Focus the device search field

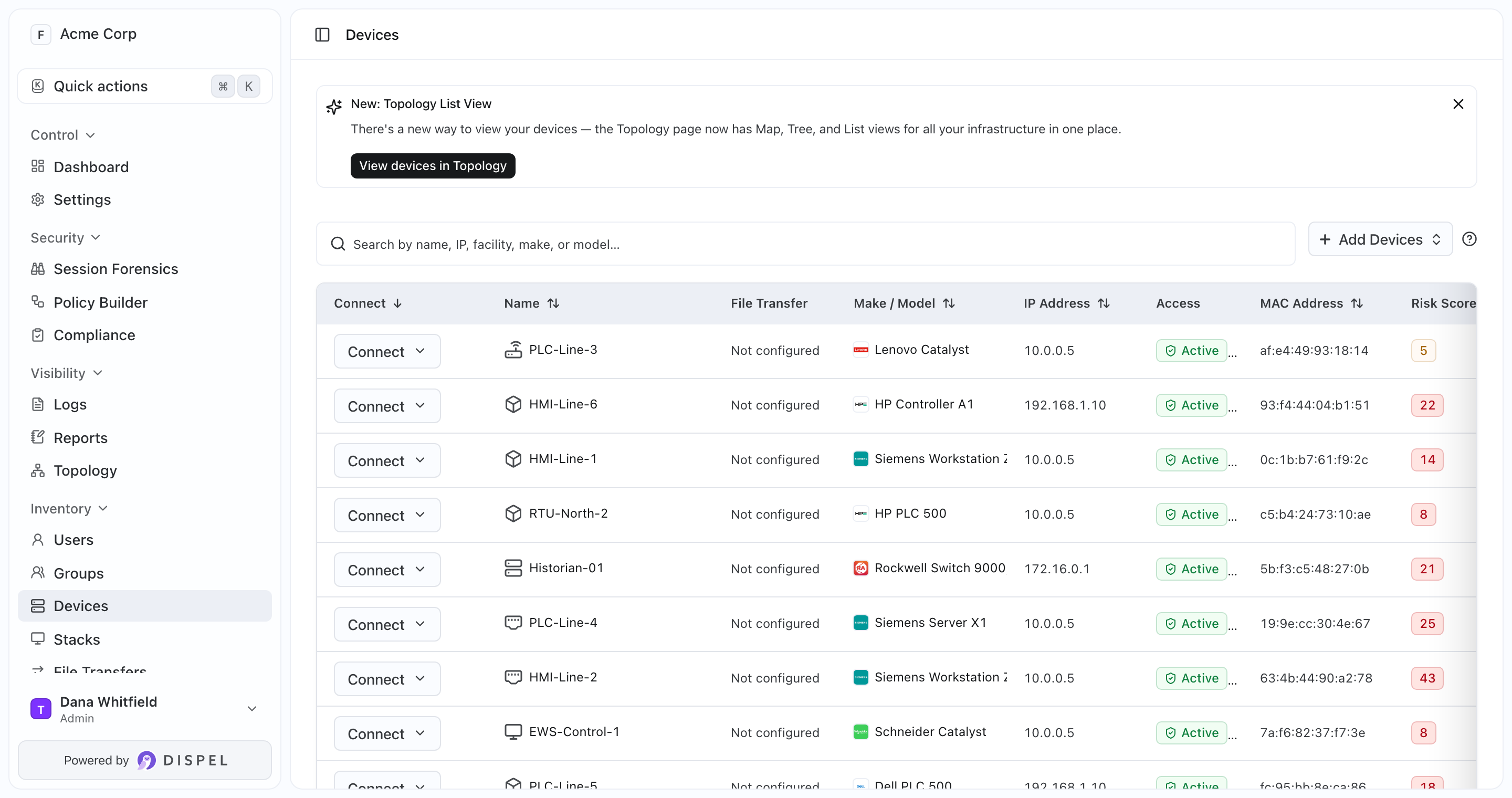point(805,244)
